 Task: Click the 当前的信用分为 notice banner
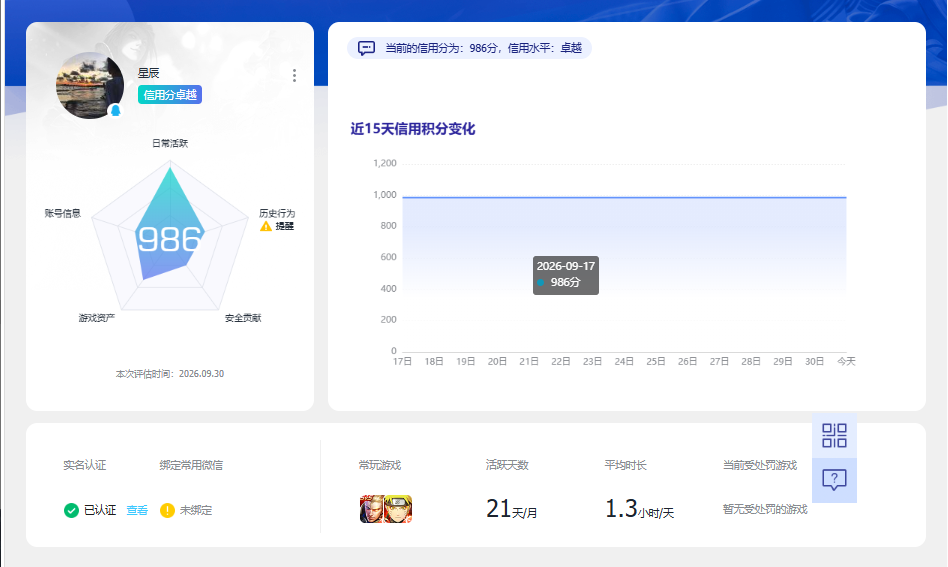click(x=469, y=48)
